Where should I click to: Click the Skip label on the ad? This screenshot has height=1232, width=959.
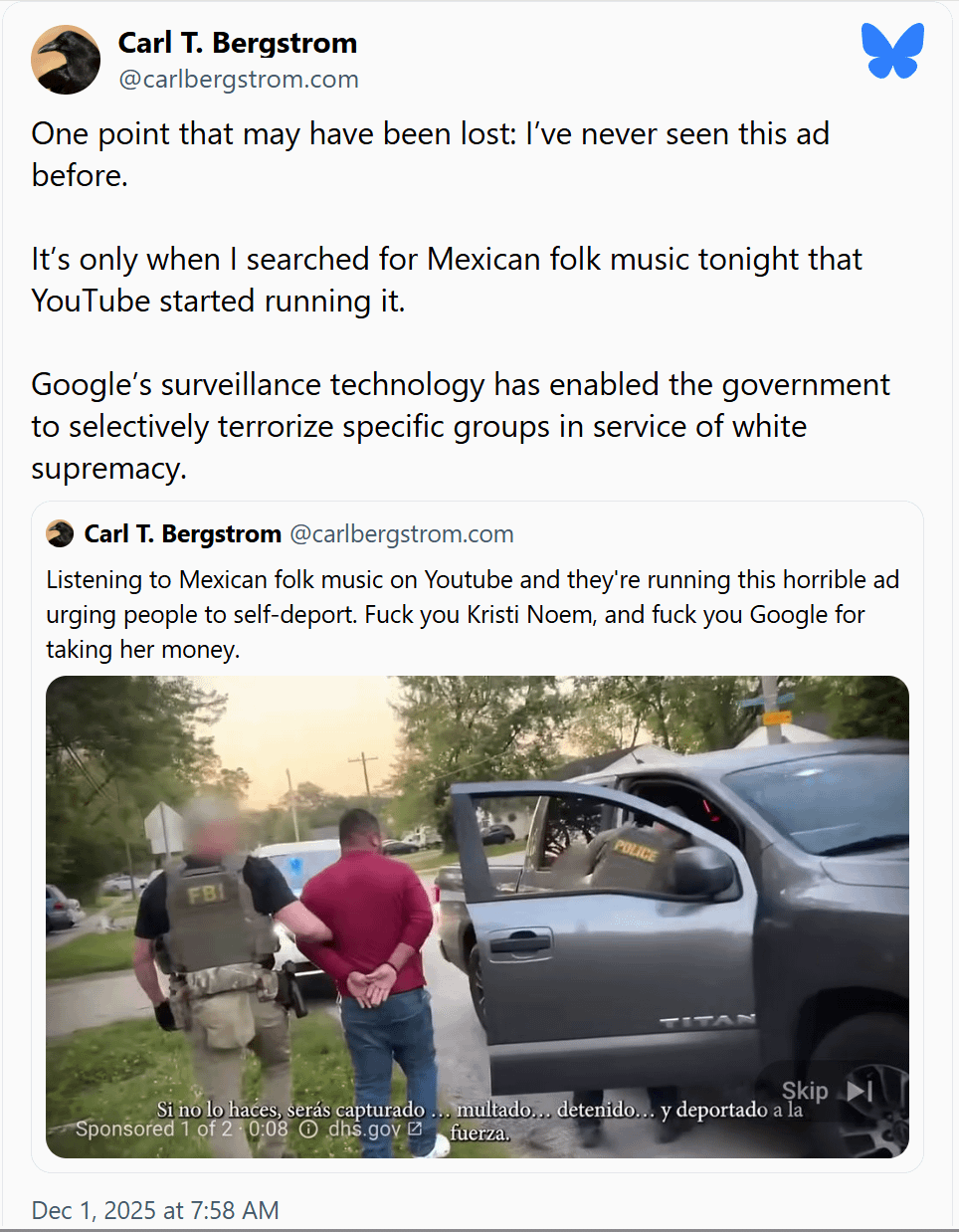click(805, 1092)
